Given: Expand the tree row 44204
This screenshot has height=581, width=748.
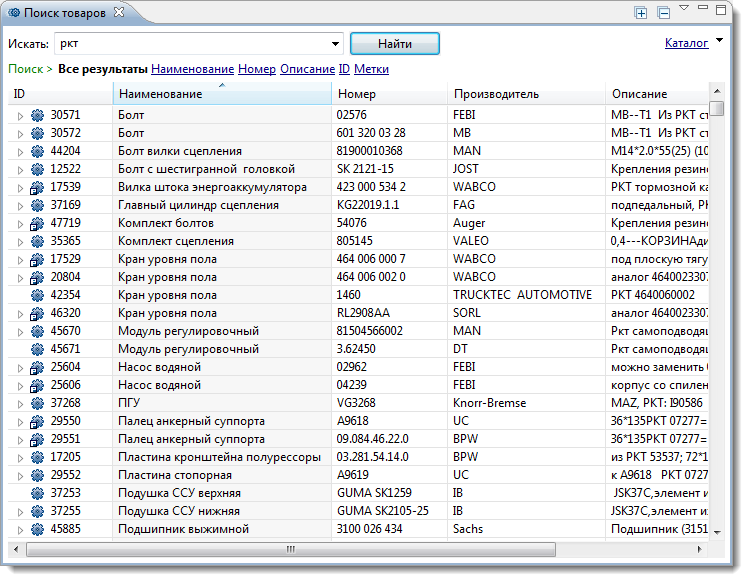Looking at the screenshot, I should coord(20,152).
